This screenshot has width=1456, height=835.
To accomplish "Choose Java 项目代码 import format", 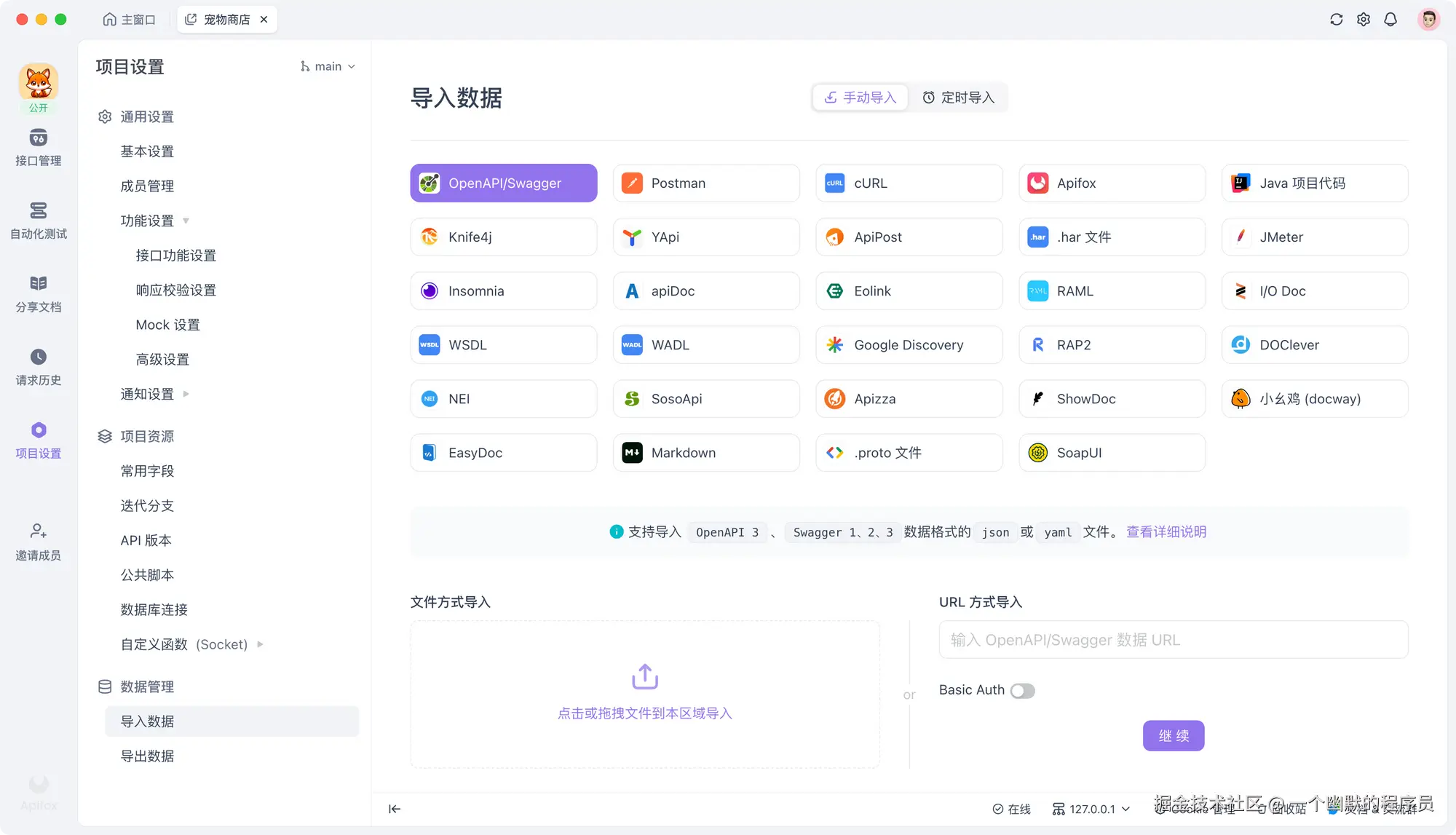I will tap(1315, 183).
